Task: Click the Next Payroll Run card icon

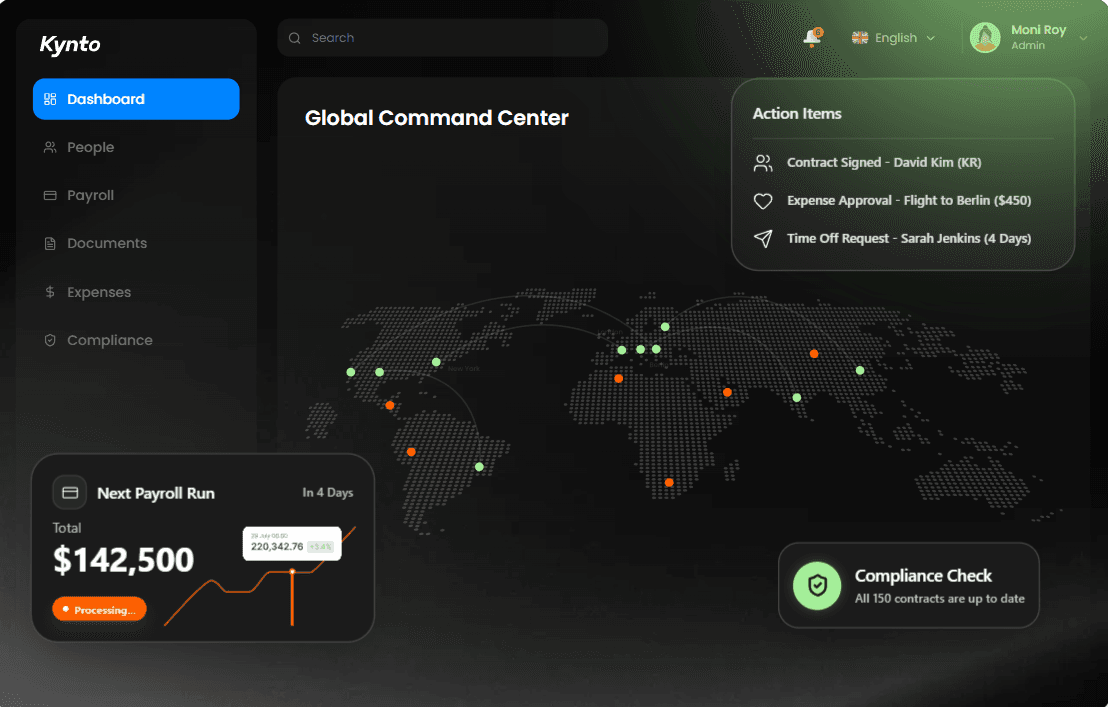Action: 69,492
